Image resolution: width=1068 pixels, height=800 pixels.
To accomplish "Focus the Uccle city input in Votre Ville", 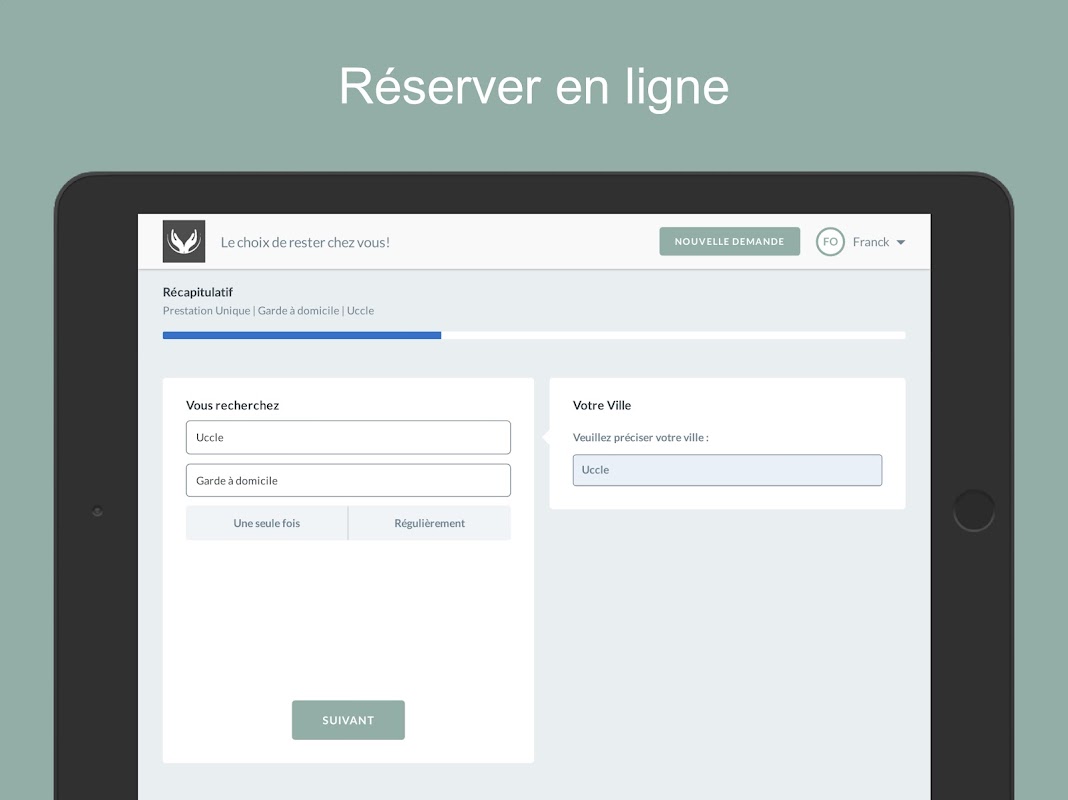I will (x=727, y=470).
